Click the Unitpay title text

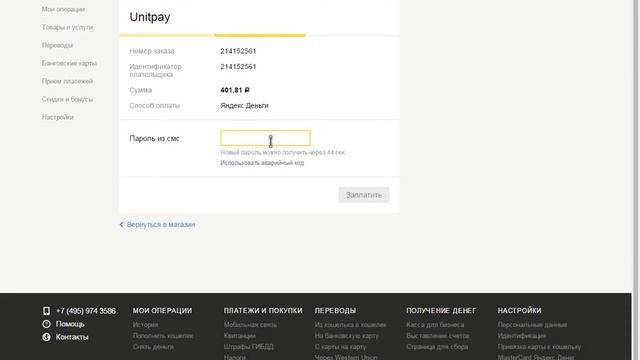tap(150, 17)
